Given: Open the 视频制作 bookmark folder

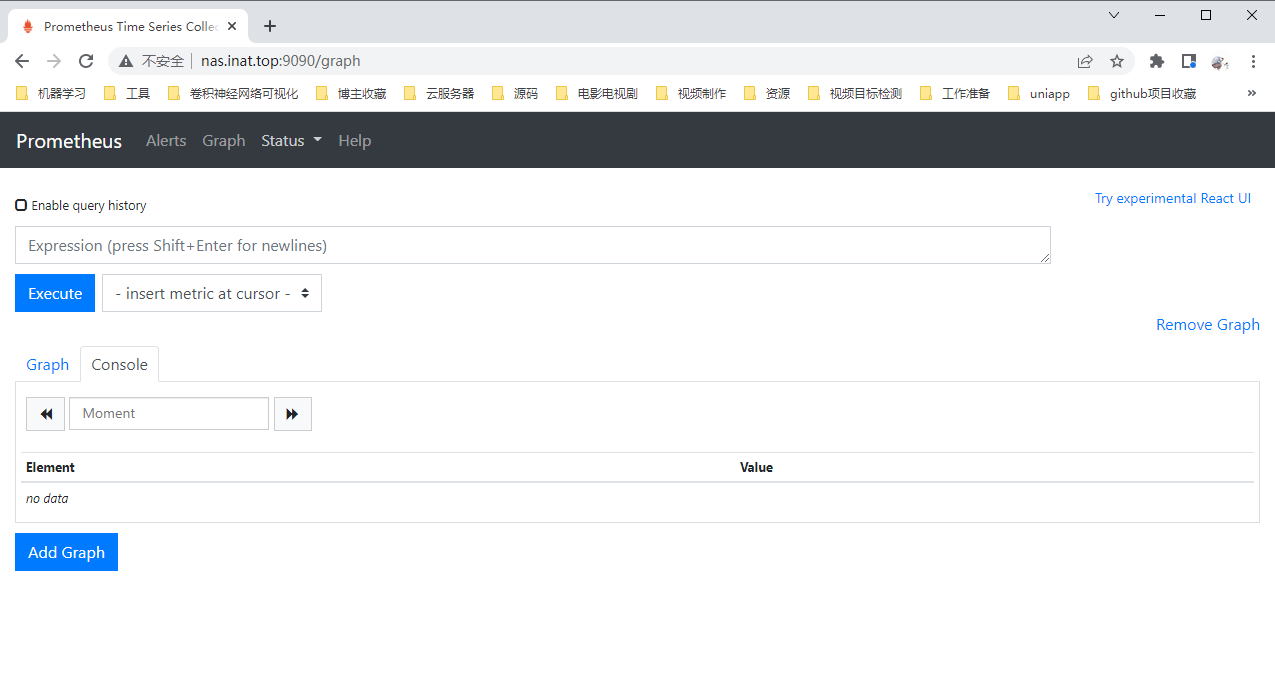Looking at the screenshot, I should tap(691, 93).
